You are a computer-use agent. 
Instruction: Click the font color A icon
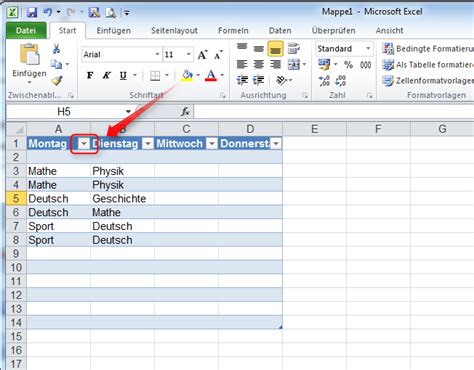[x=211, y=75]
